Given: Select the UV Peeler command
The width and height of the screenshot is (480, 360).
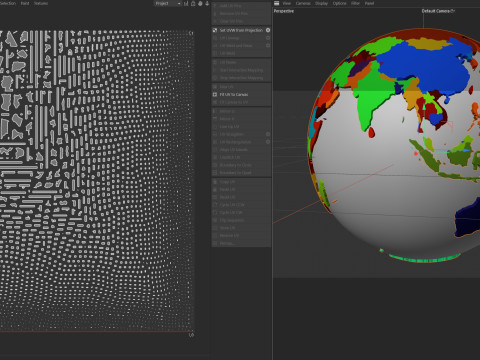Looking at the screenshot, I should [242, 62].
